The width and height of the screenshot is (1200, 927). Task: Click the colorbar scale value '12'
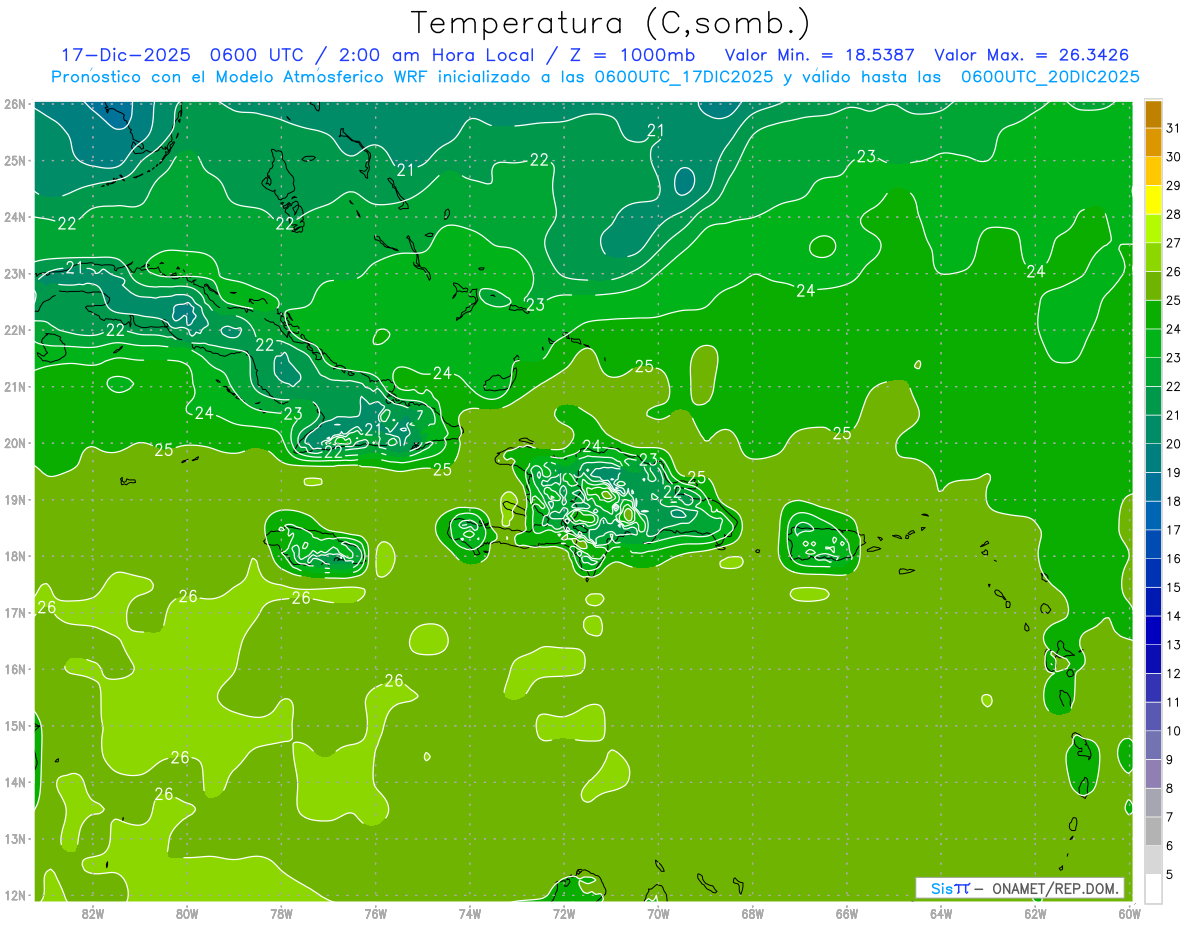pos(1174,673)
